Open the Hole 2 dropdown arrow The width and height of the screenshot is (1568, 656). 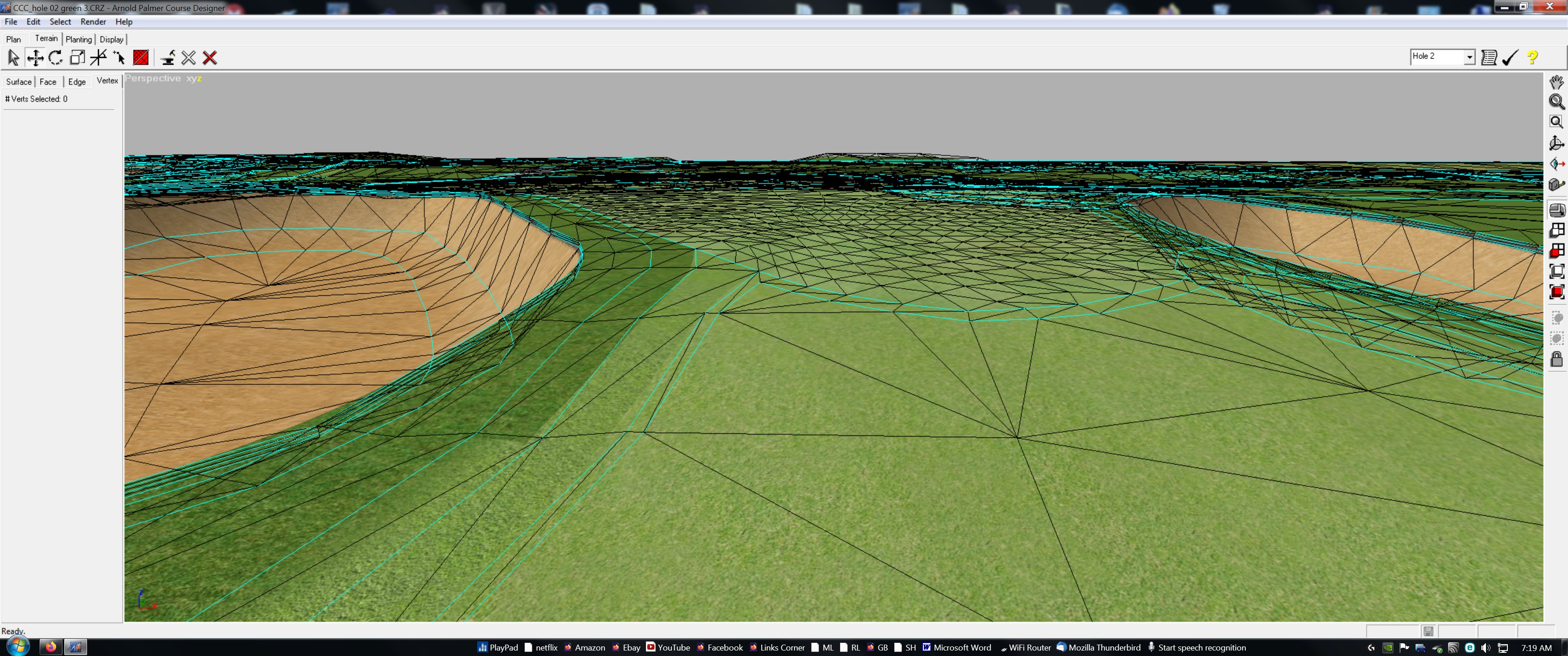point(1470,56)
